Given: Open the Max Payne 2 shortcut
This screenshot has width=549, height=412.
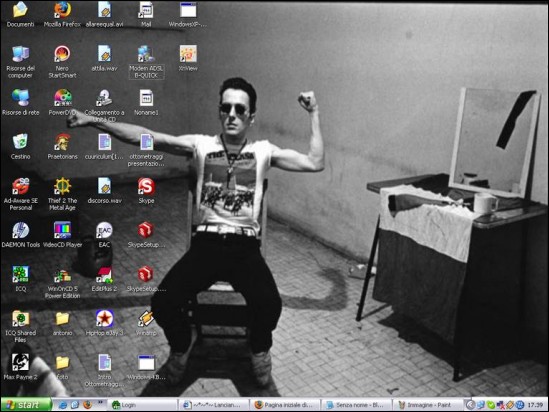Looking at the screenshot, I should (x=21, y=367).
